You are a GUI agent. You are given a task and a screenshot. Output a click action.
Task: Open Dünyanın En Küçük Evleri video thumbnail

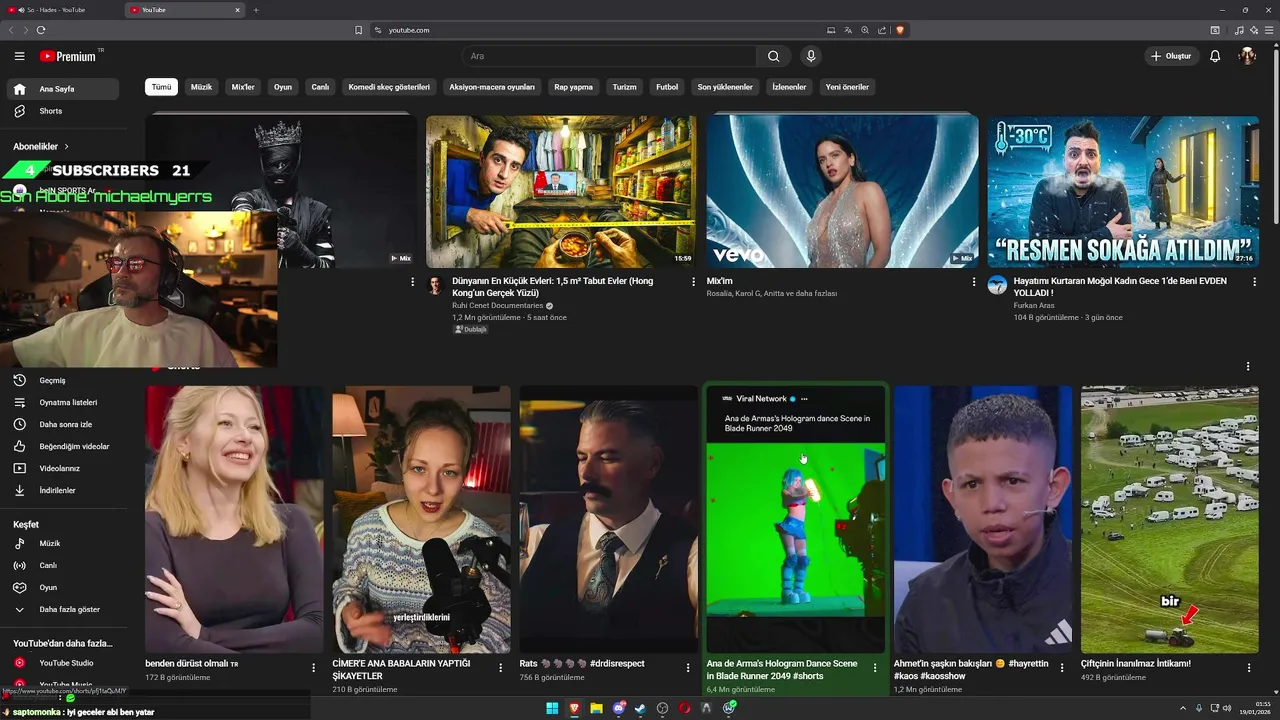[x=561, y=191]
